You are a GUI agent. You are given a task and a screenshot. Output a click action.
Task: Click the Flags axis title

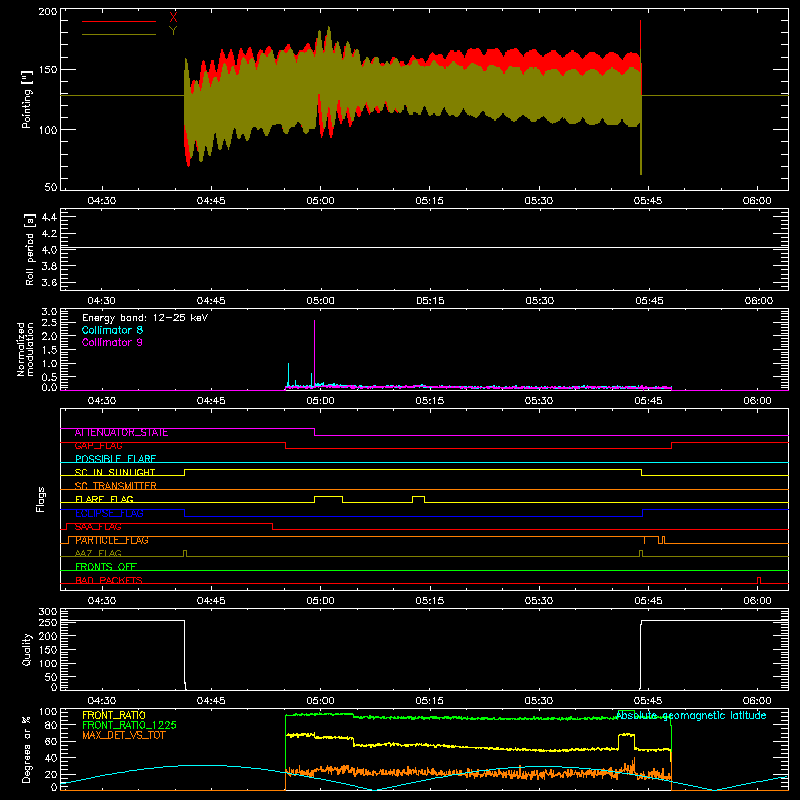(x=40, y=499)
